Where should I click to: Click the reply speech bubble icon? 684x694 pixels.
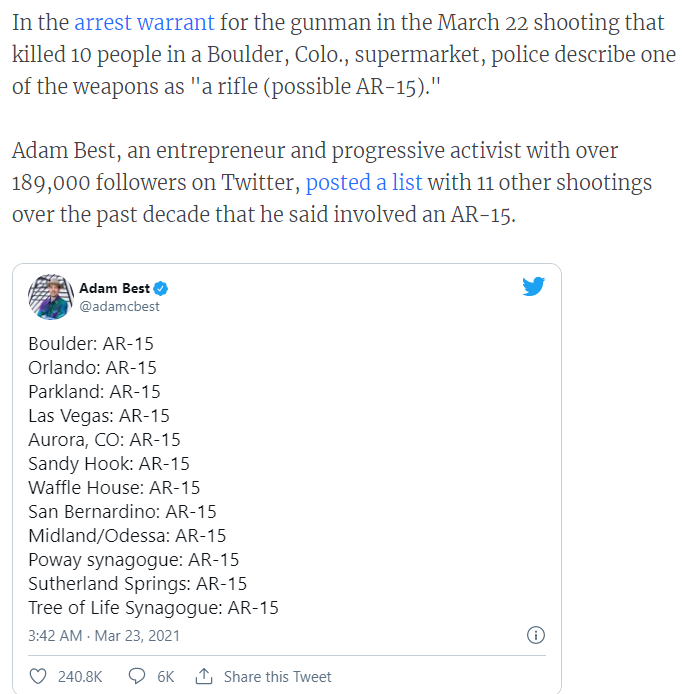(137, 676)
